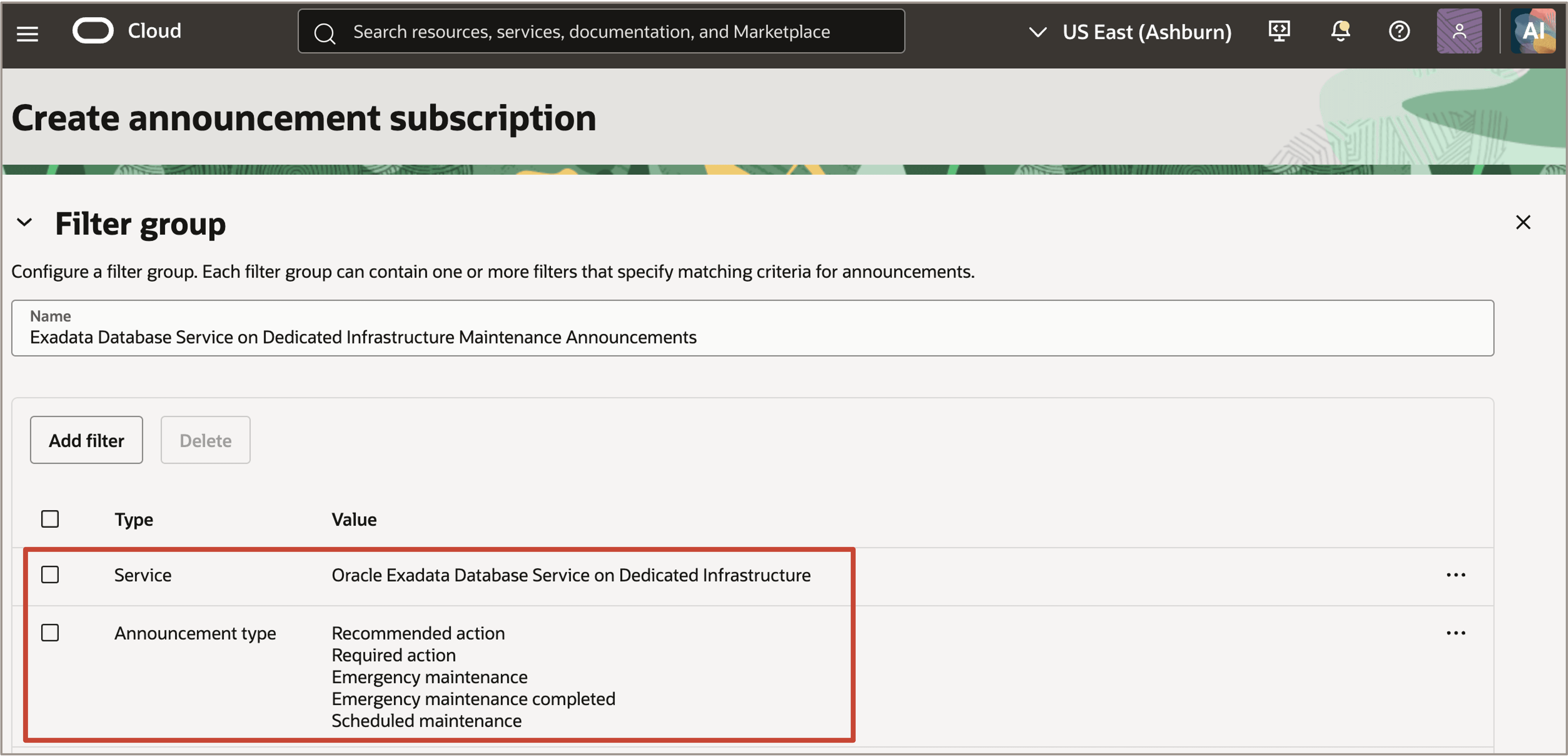
Task: Open actions menu for Announcement type row
Action: tap(1455, 633)
